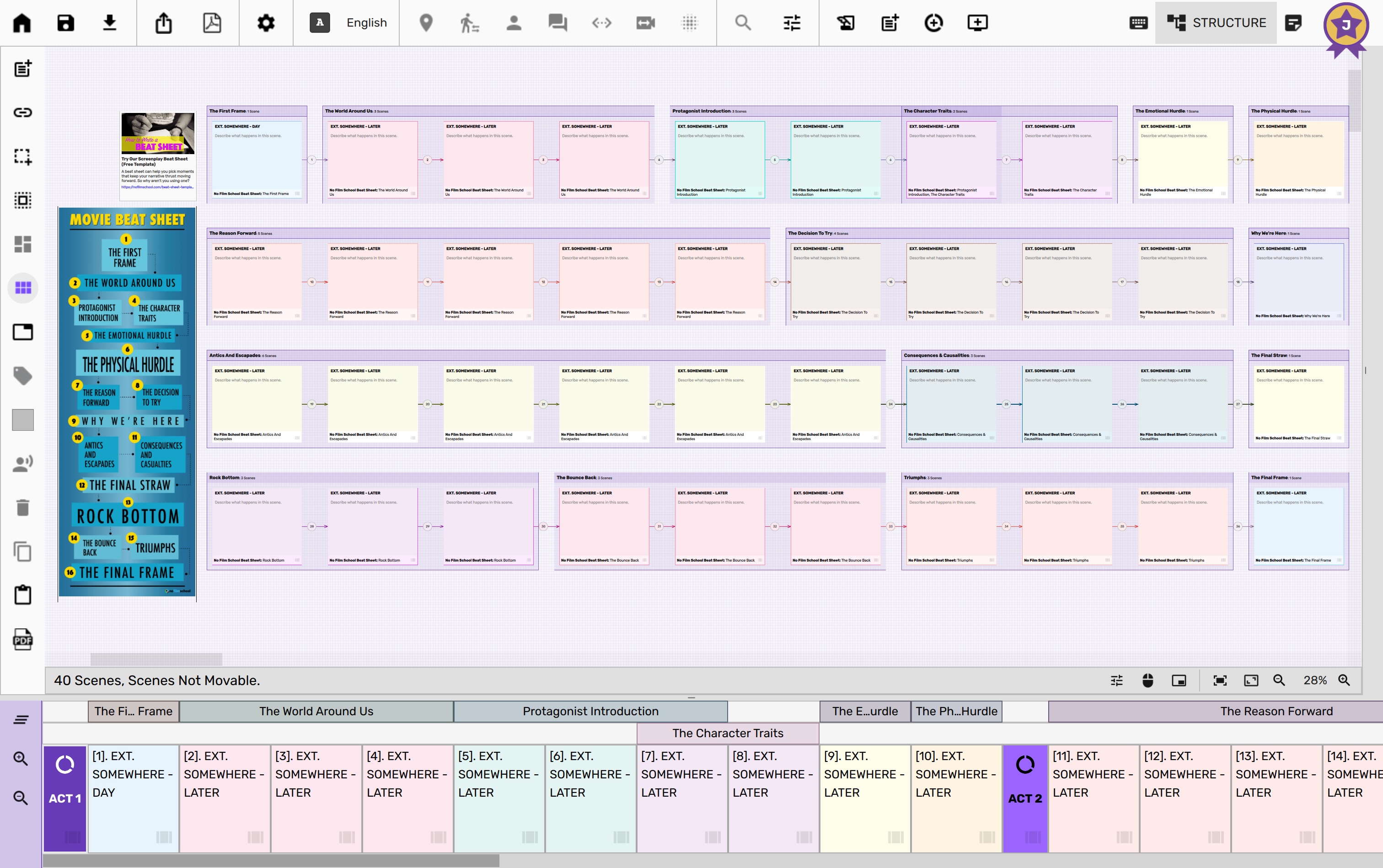Expand the ACT 2 timeline block
The width and height of the screenshot is (1383, 868).
point(1025,798)
